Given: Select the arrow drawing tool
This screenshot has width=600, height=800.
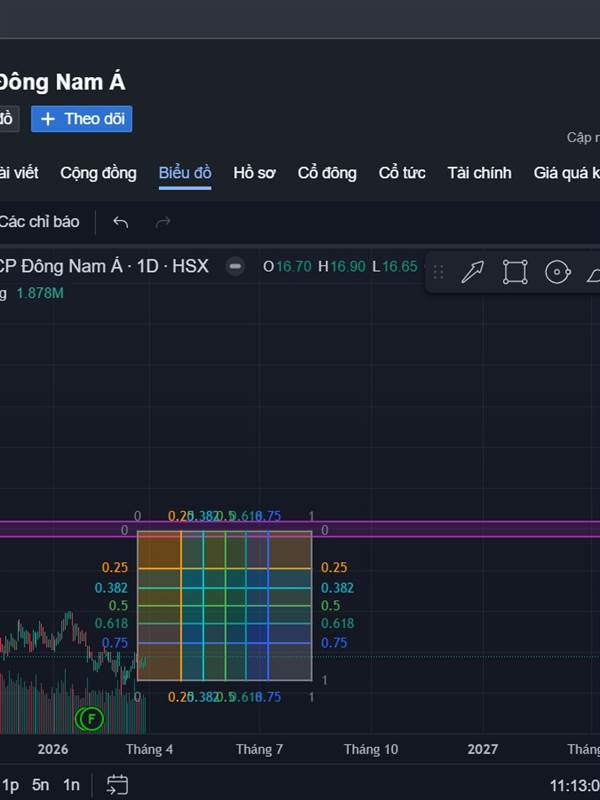Looking at the screenshot, I should click(473, 271).
